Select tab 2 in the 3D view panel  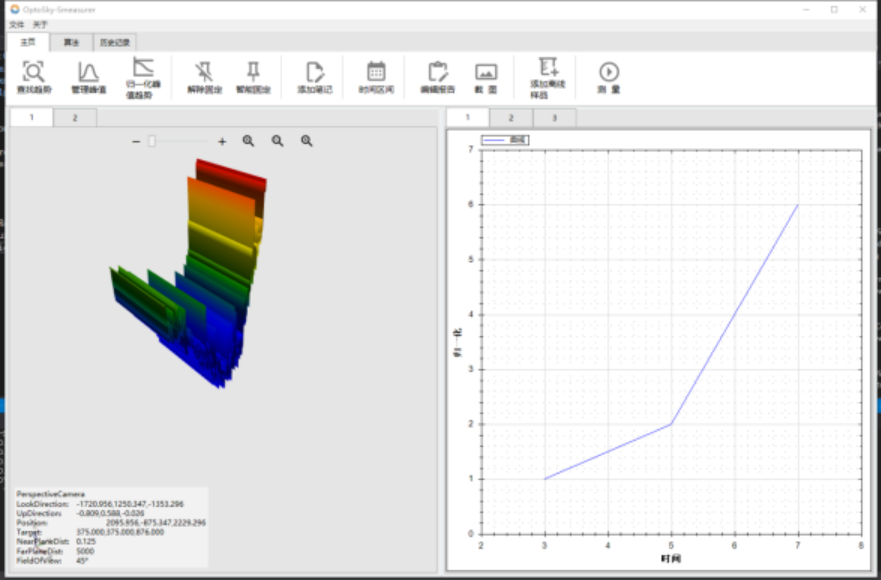click(74, 118)
